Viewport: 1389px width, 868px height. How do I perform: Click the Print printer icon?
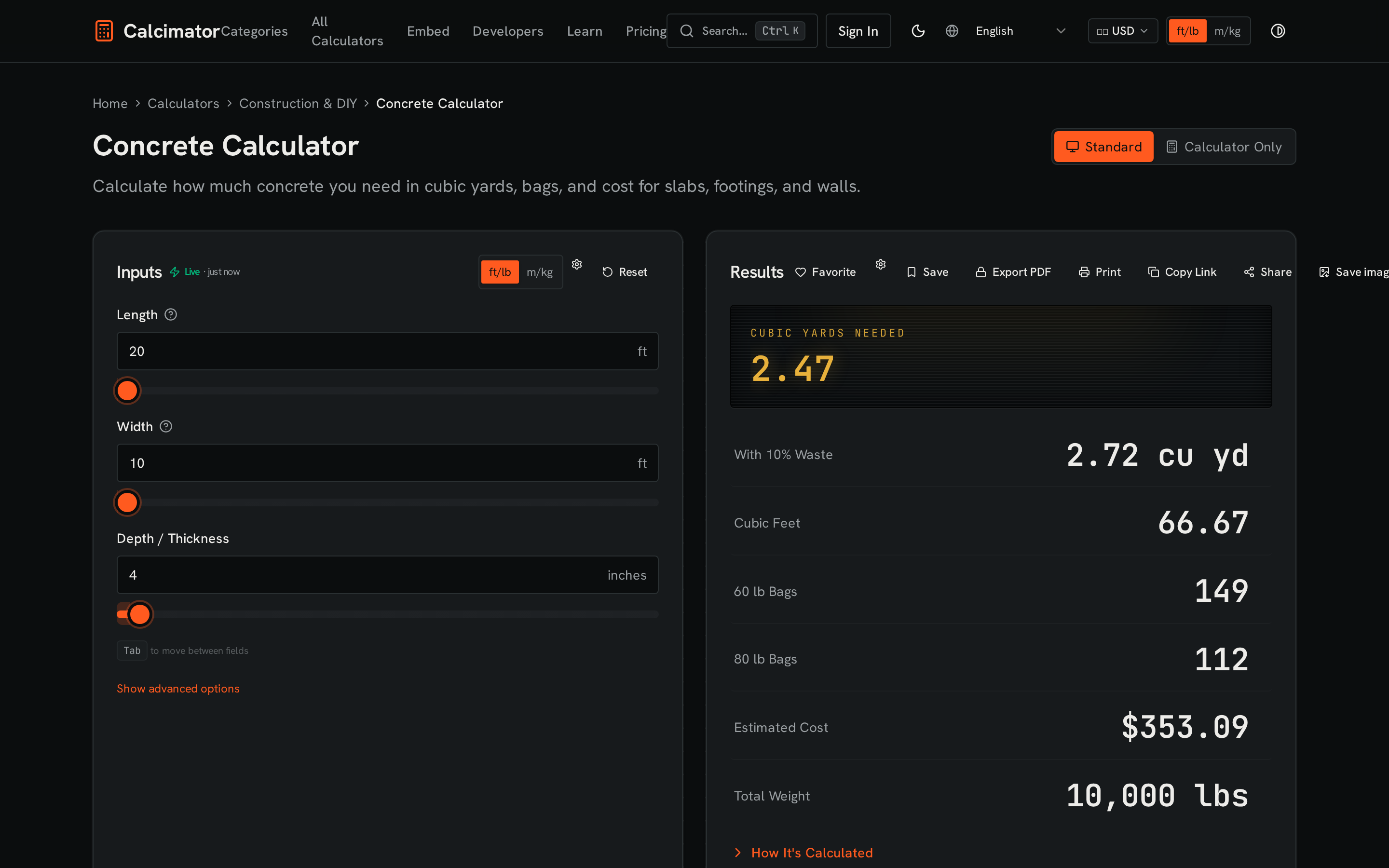tap(1084, 272)
